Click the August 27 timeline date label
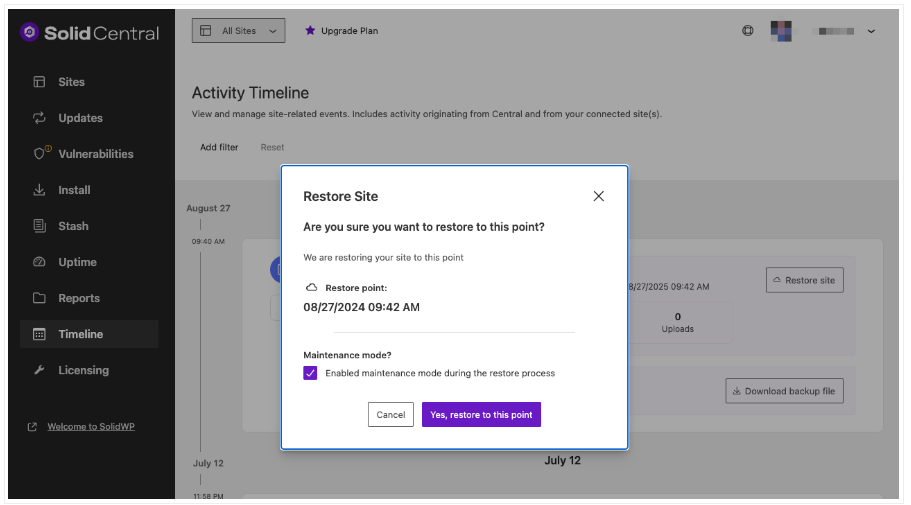 [x=208, y=208]
